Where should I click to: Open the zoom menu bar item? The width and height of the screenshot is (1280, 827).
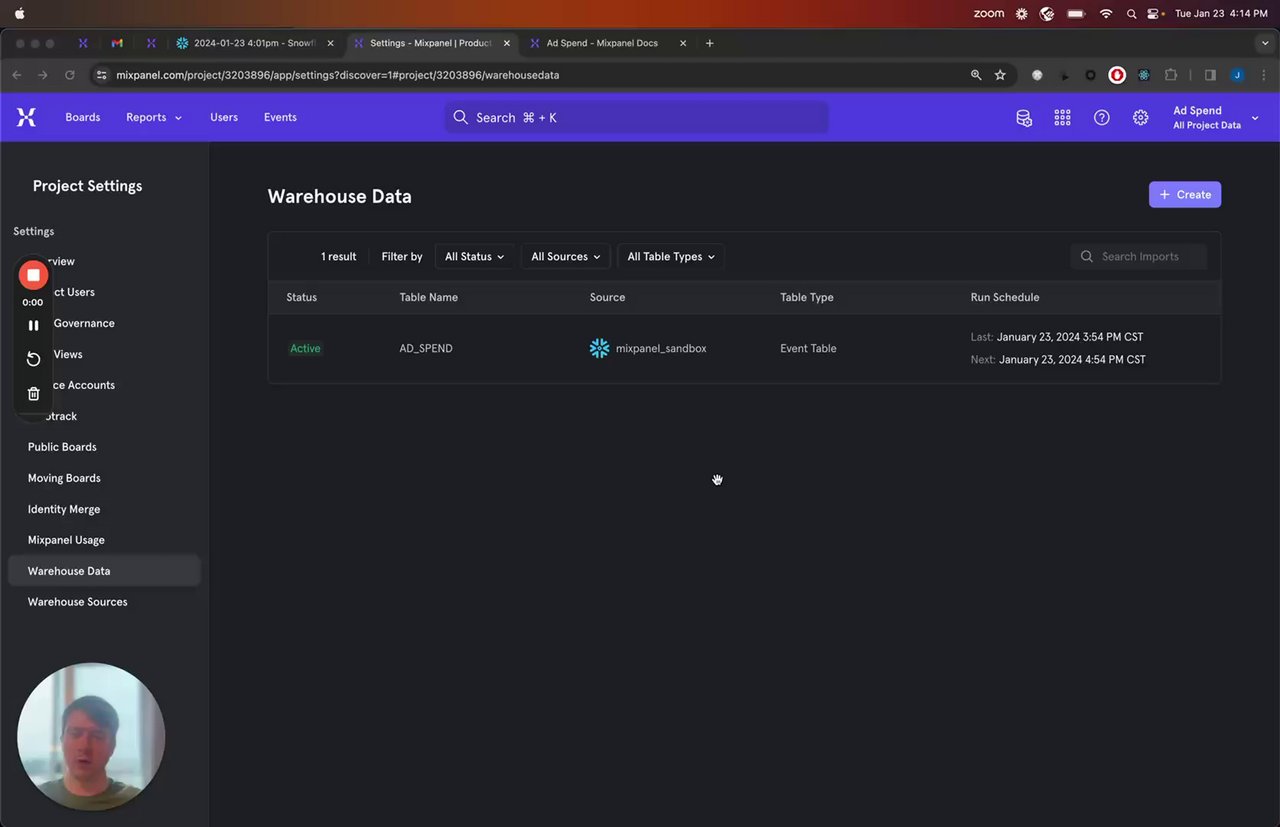988,13
